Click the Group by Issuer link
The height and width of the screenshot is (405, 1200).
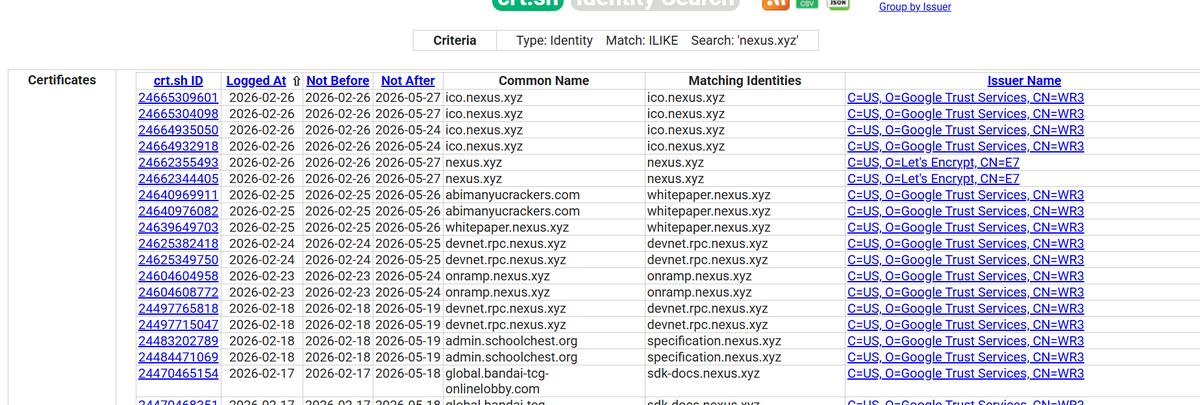914,7
